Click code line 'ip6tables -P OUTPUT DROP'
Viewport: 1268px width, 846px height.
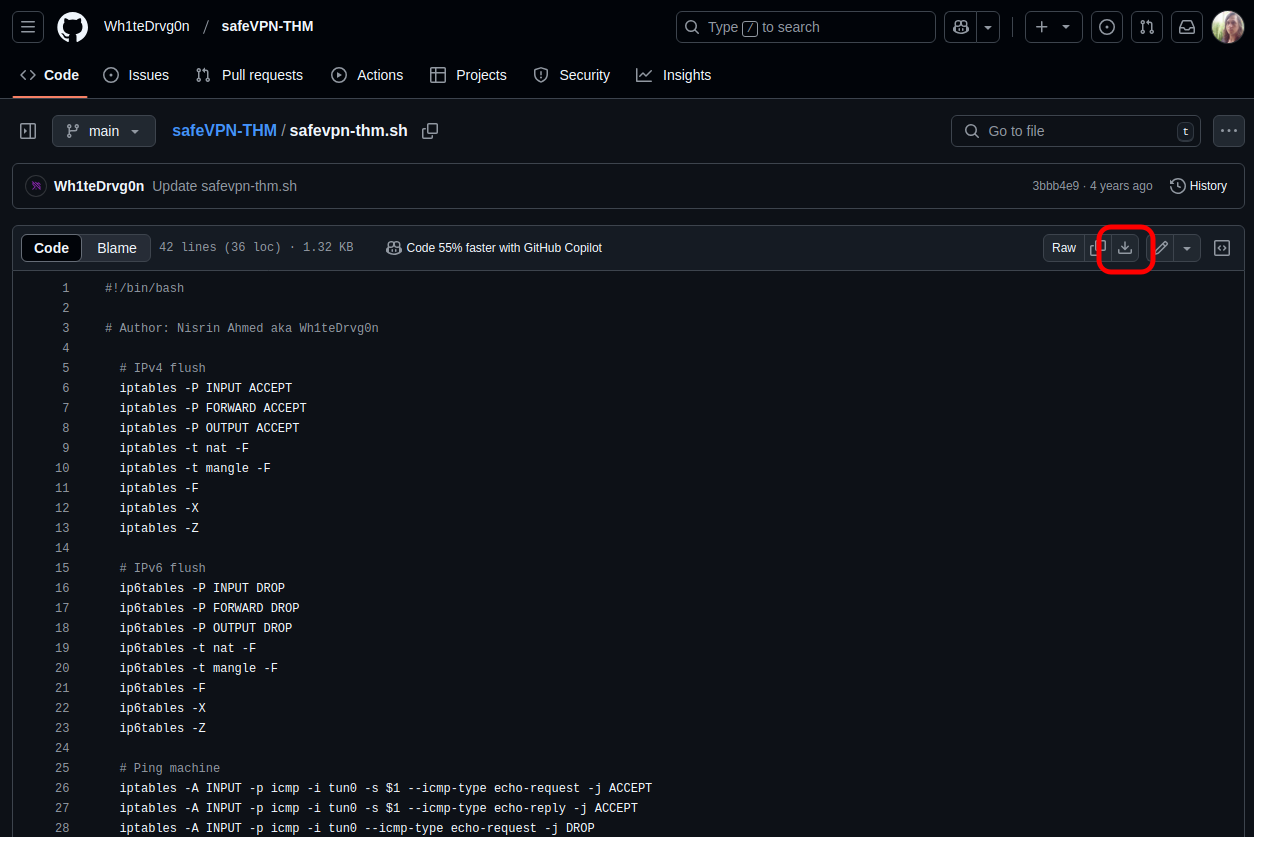(206, 628)
